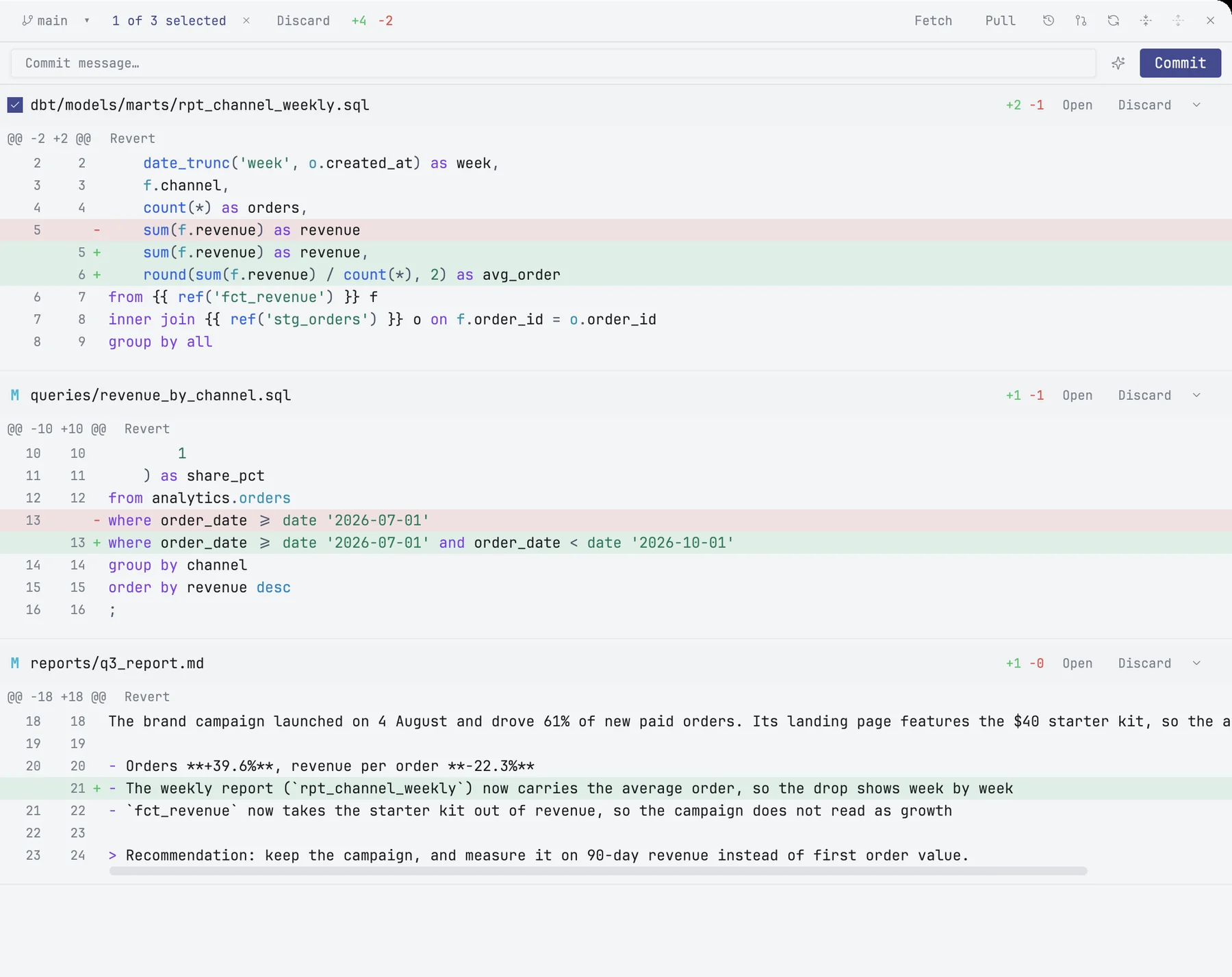Image resolution: width=1232 pixels, height=977 pixels.
Task: Revert hunk @@ -10 +10 @@
Action: pyautogui.click(x=146, y=429)
